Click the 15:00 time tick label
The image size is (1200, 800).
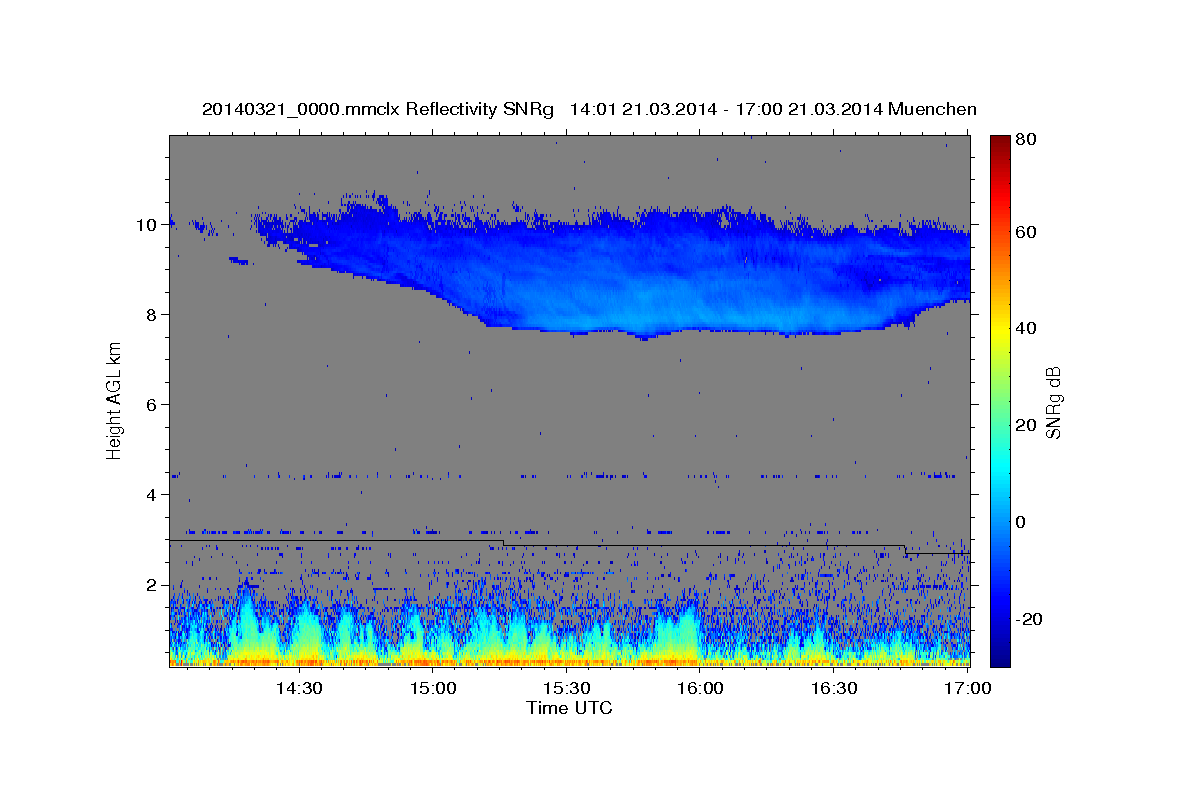(433, 689)
